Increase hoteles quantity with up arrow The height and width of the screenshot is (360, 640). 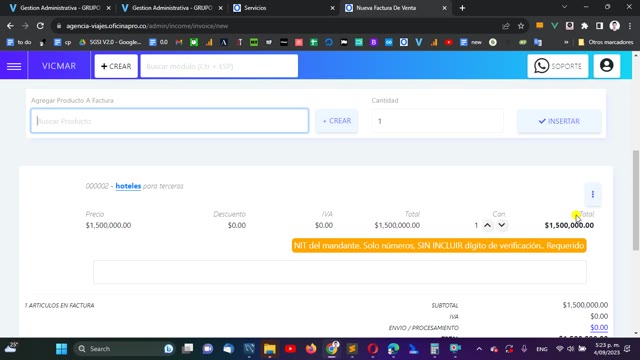(487, 225)
